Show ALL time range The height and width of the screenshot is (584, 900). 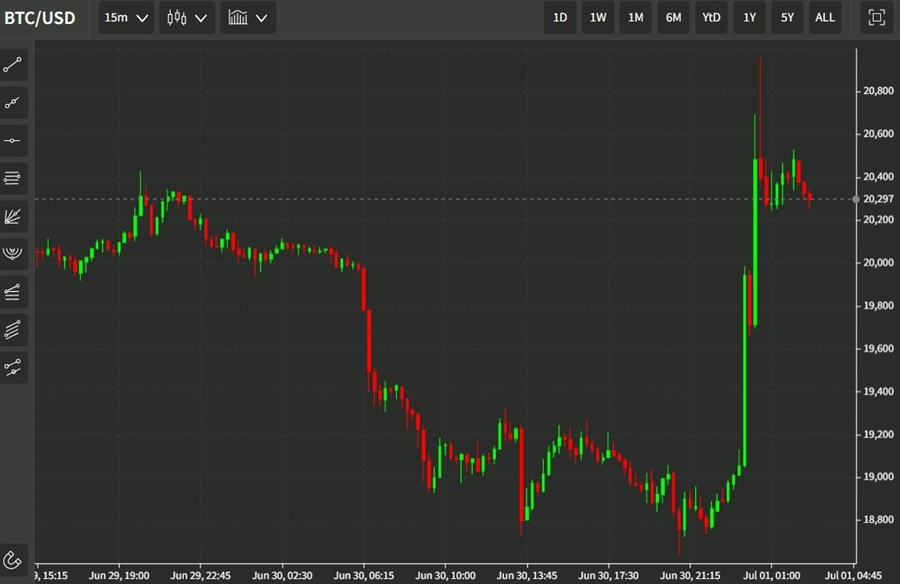pos(825,17)
